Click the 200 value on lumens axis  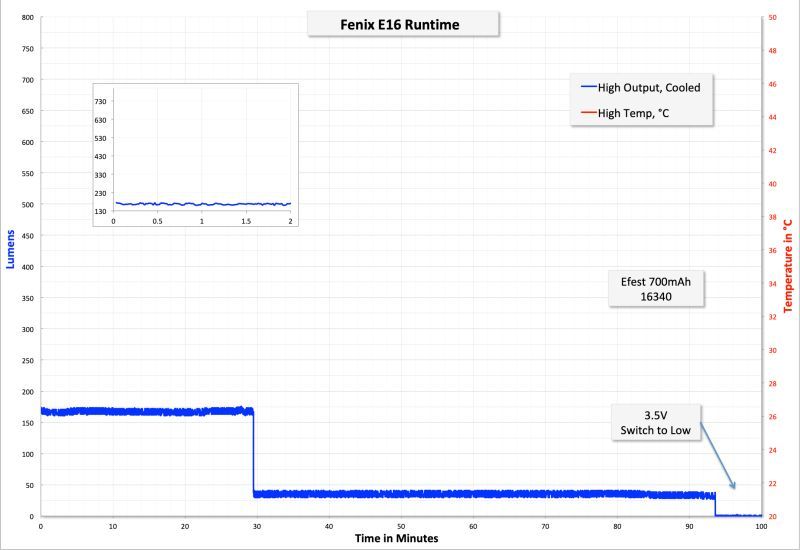[x=28, y=392]
